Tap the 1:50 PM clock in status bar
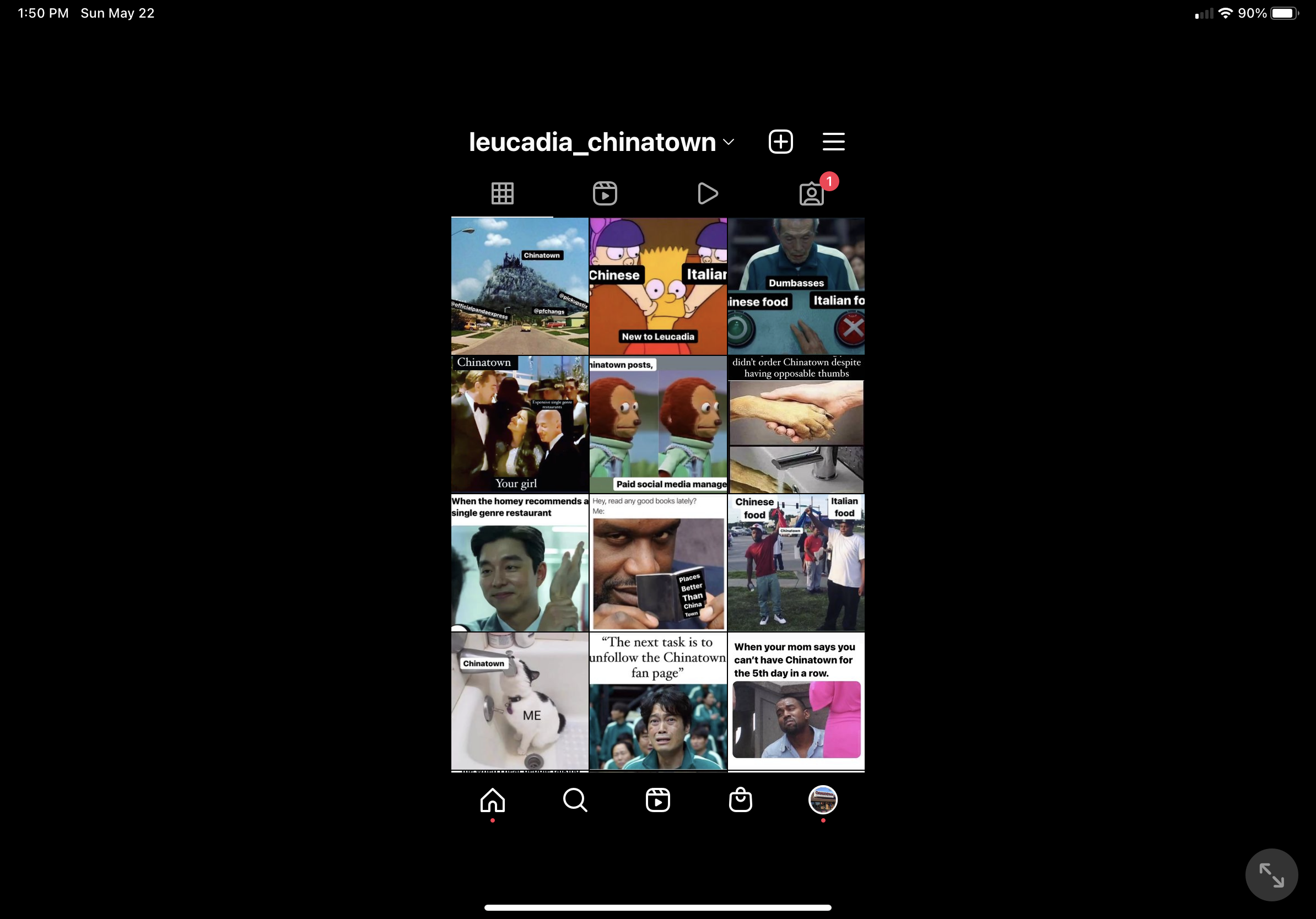This screenshot has width=1316, height=919. coord(43,13)
